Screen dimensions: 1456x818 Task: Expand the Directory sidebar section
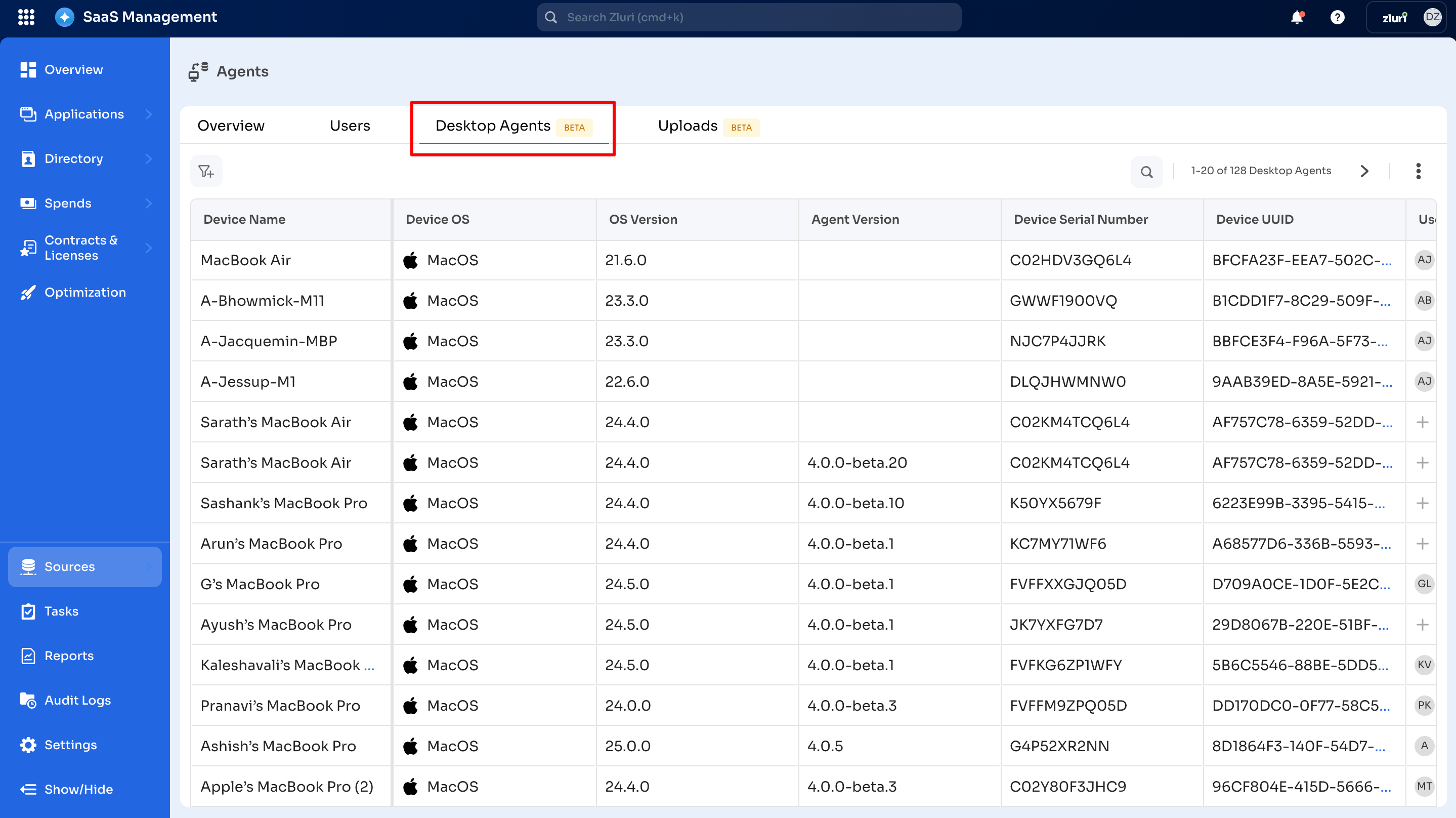pos(148,159)
